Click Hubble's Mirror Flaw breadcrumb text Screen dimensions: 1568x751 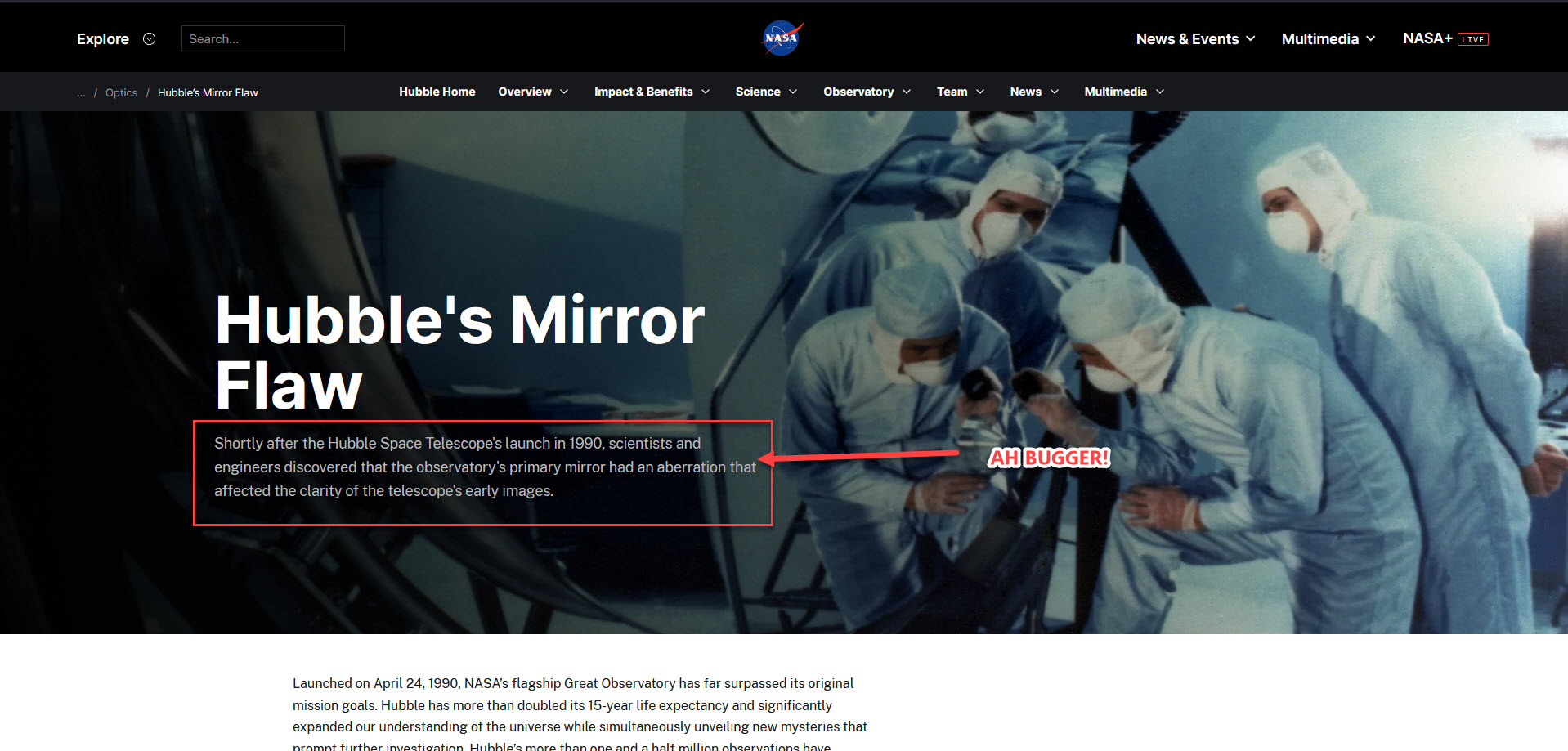208,92
